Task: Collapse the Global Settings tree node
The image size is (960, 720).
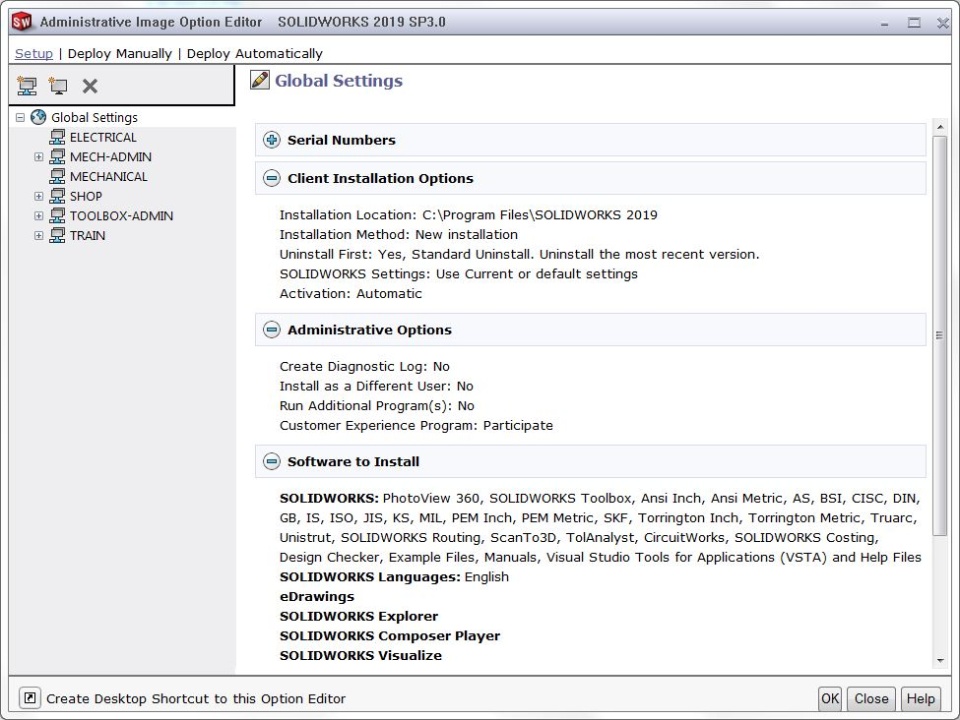Action: coord(20,117)
